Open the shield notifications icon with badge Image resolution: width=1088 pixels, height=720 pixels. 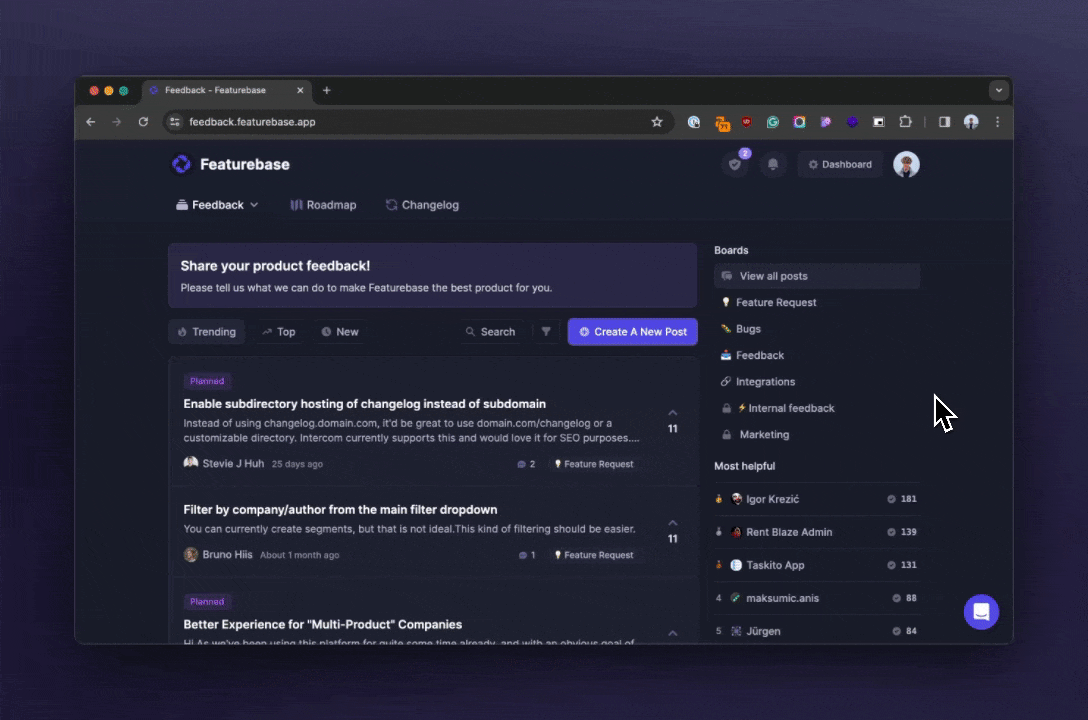point(736,164)
